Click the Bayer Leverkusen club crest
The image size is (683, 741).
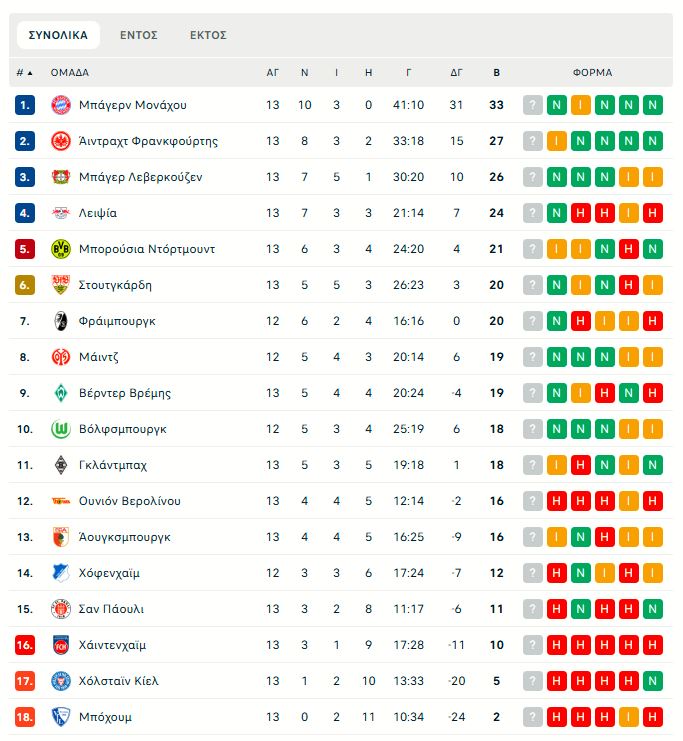pos(61,177)
